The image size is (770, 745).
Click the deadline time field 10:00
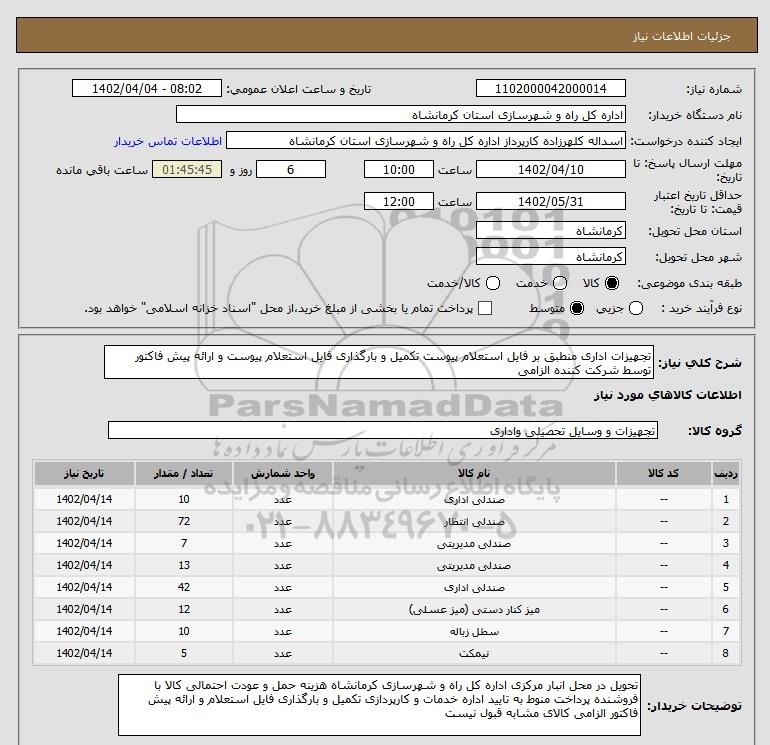coord(399,169)
